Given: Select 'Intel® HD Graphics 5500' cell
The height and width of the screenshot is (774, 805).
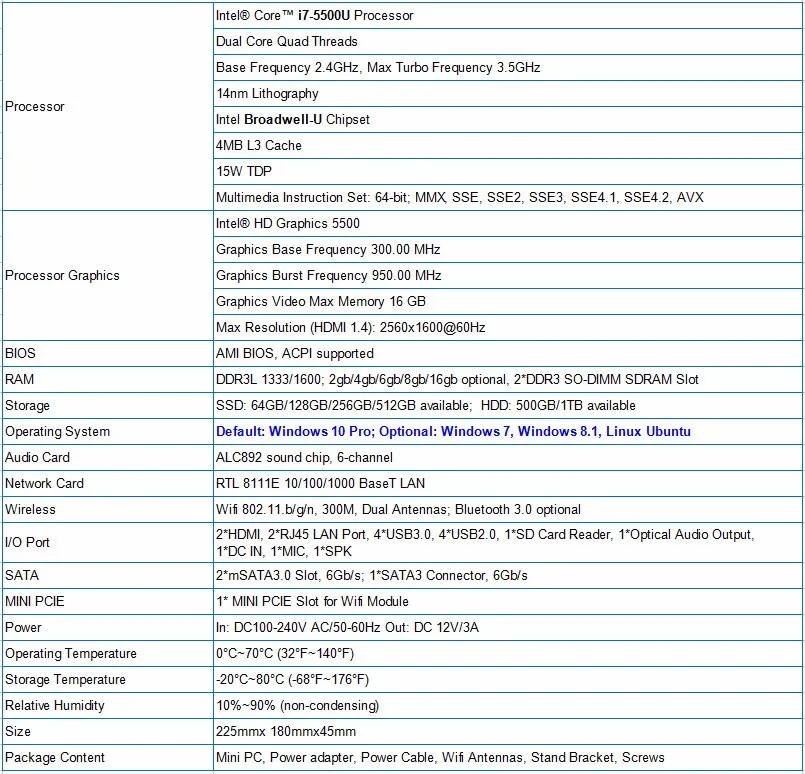Looking at the screenshot, I should (508, 223).
